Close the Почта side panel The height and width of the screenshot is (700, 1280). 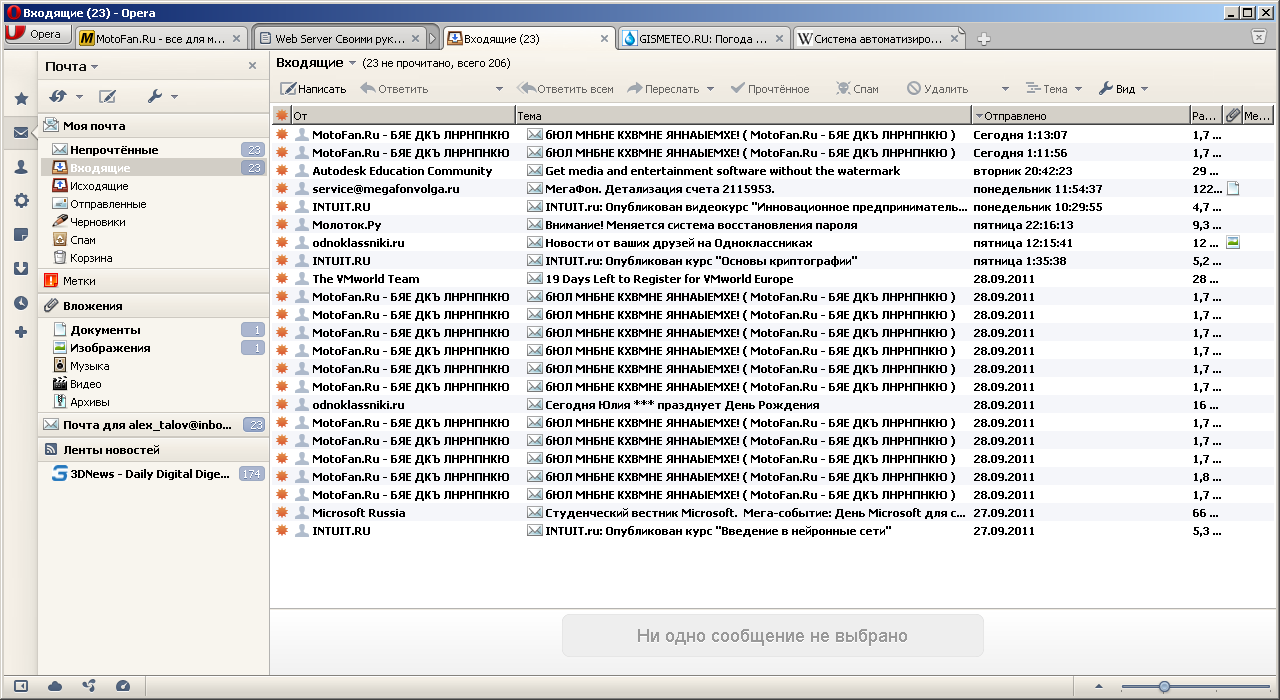[252, 66]
